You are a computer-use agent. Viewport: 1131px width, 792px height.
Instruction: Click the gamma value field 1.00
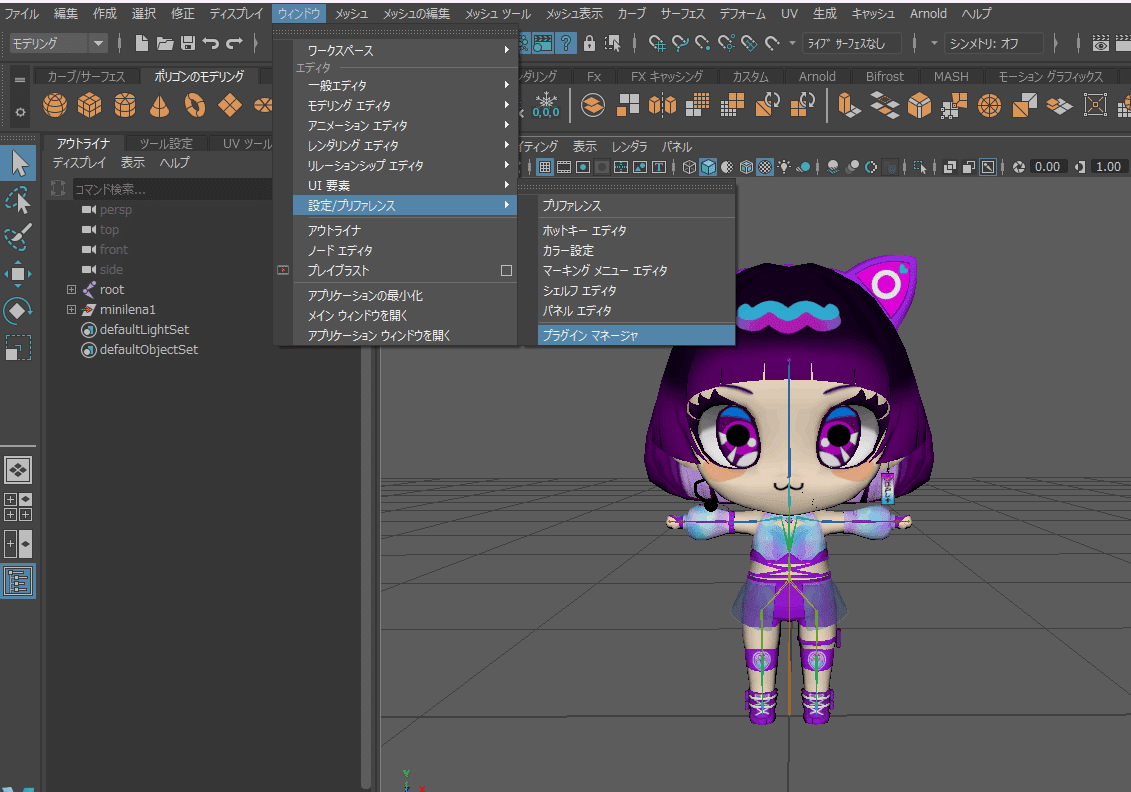[1108, 167]
